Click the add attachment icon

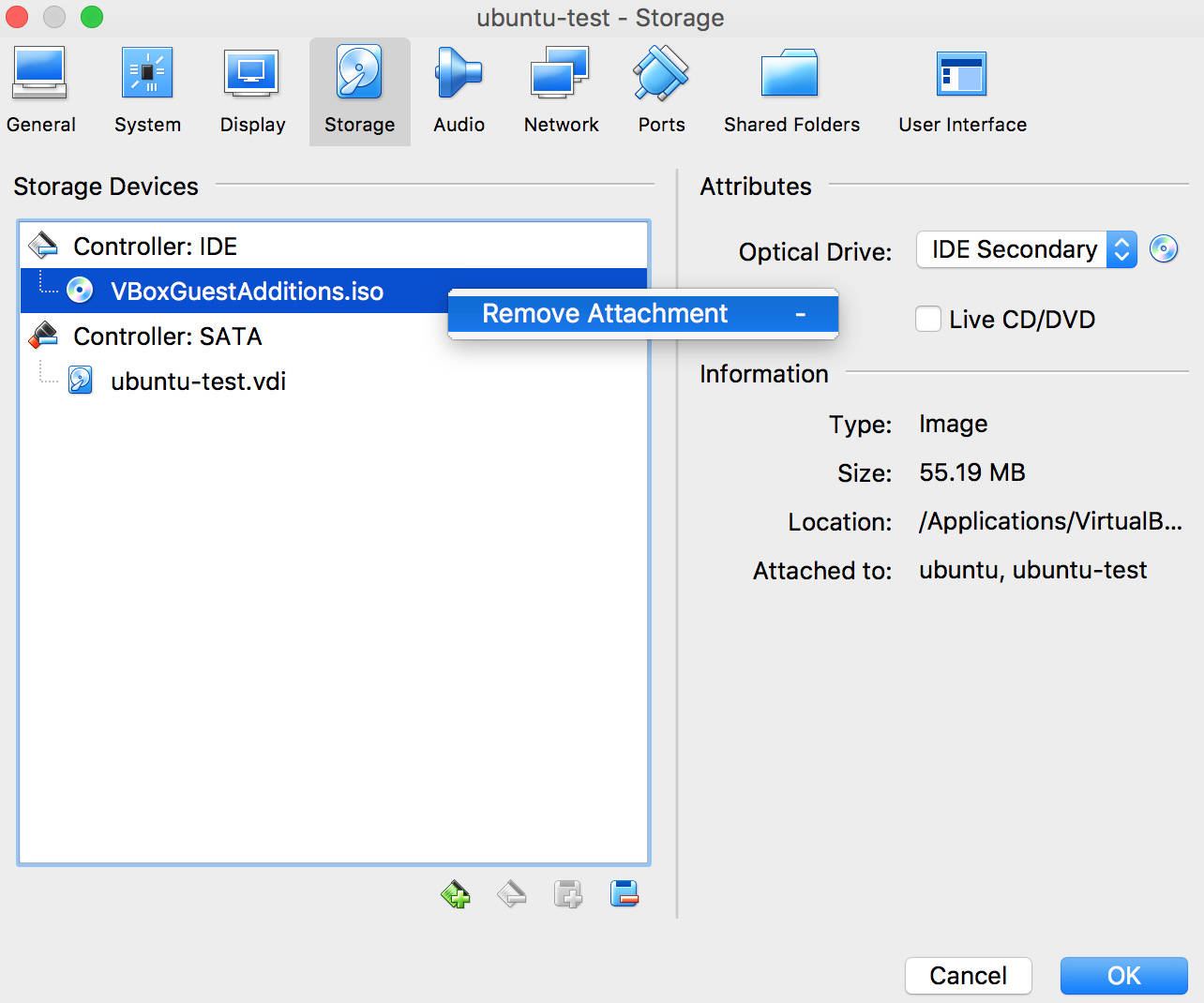tap(568, 894)
